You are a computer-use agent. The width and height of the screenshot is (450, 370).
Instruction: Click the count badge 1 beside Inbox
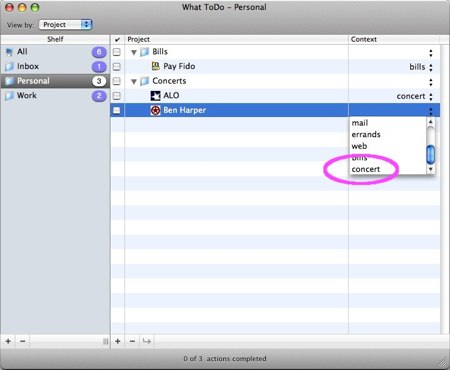(99, 67)
